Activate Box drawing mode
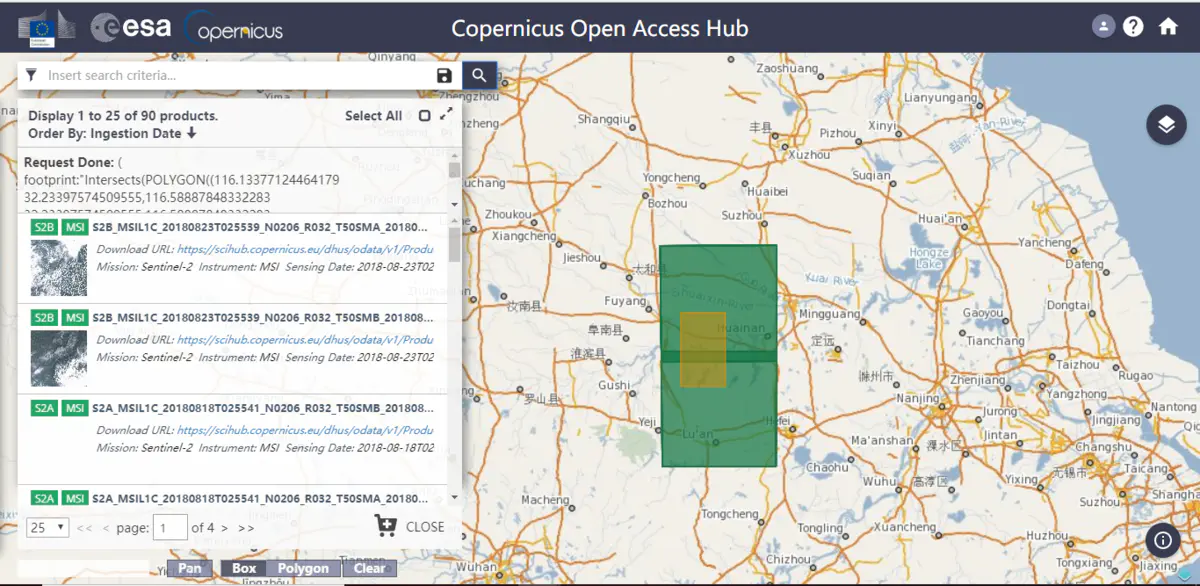 coord(244,568)
